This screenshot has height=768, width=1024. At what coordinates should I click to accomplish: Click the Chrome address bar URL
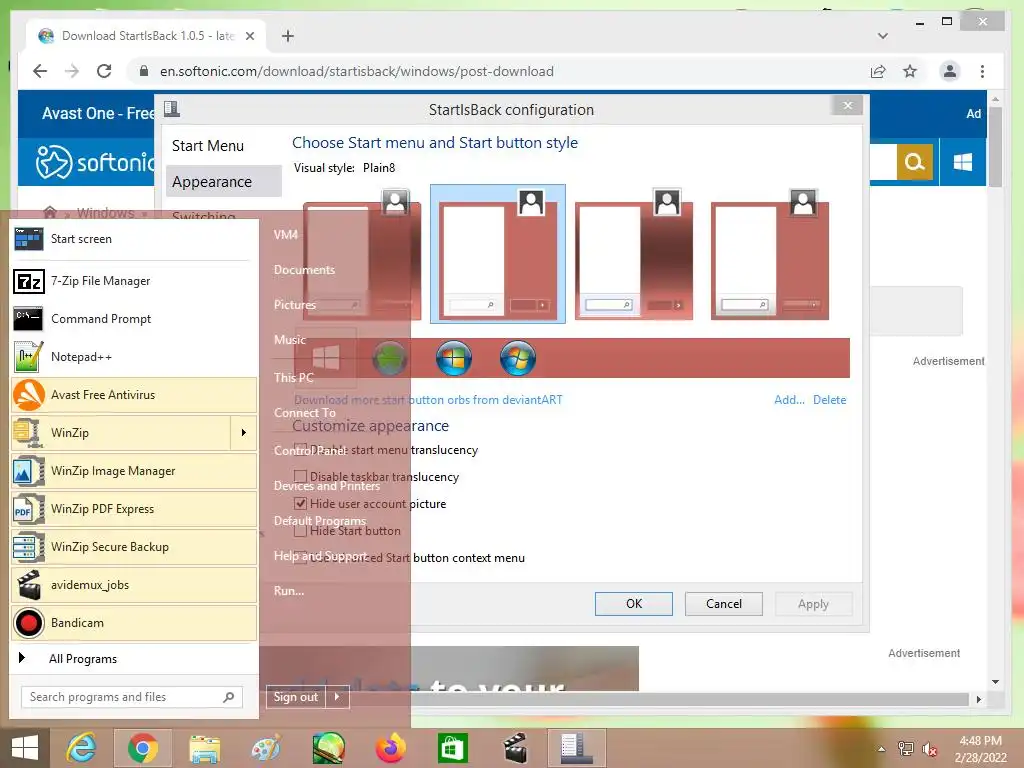(357, 71)
